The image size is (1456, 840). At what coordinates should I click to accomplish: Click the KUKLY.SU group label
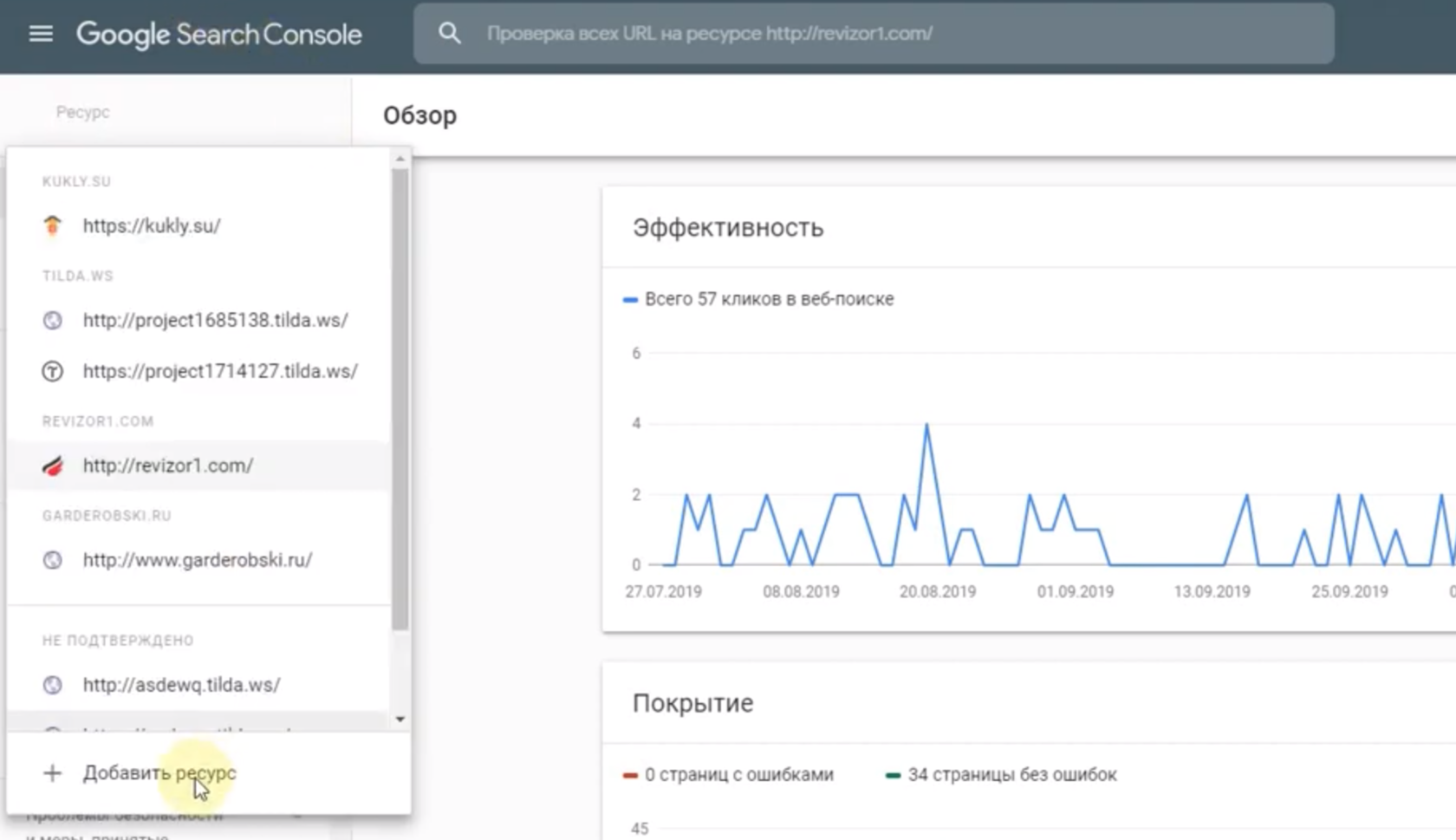click(x=76, y=181)
